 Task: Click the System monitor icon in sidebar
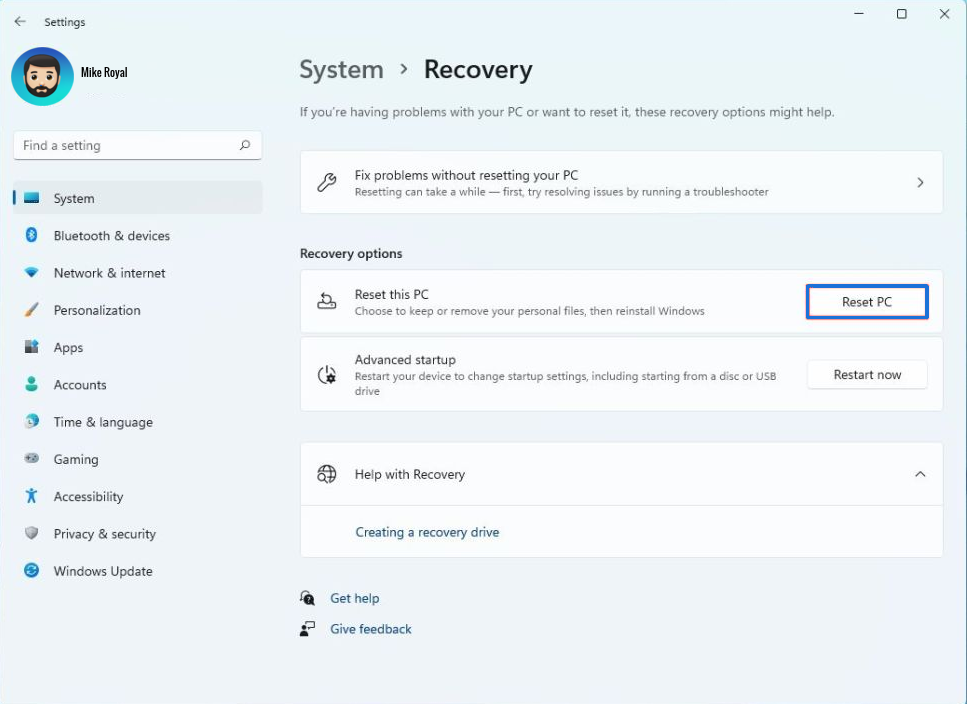pos(31,198)
